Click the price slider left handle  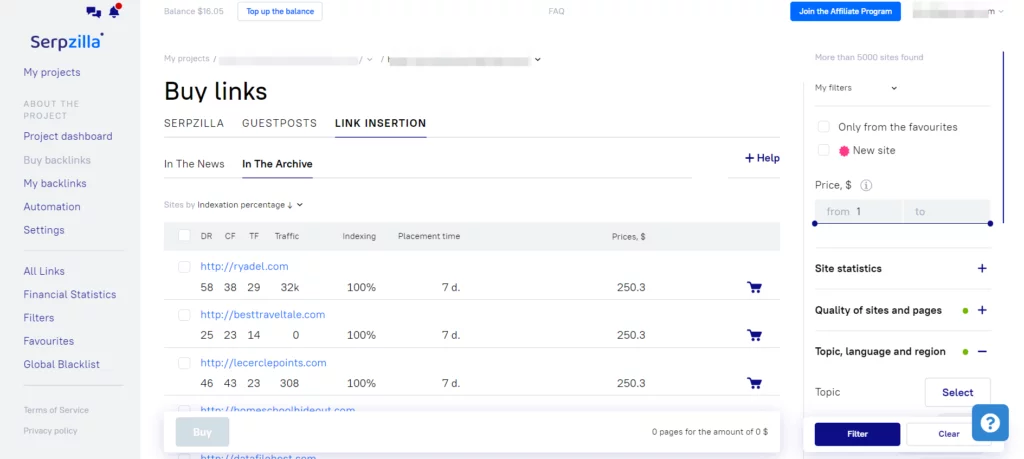click(x=814, y=223)
